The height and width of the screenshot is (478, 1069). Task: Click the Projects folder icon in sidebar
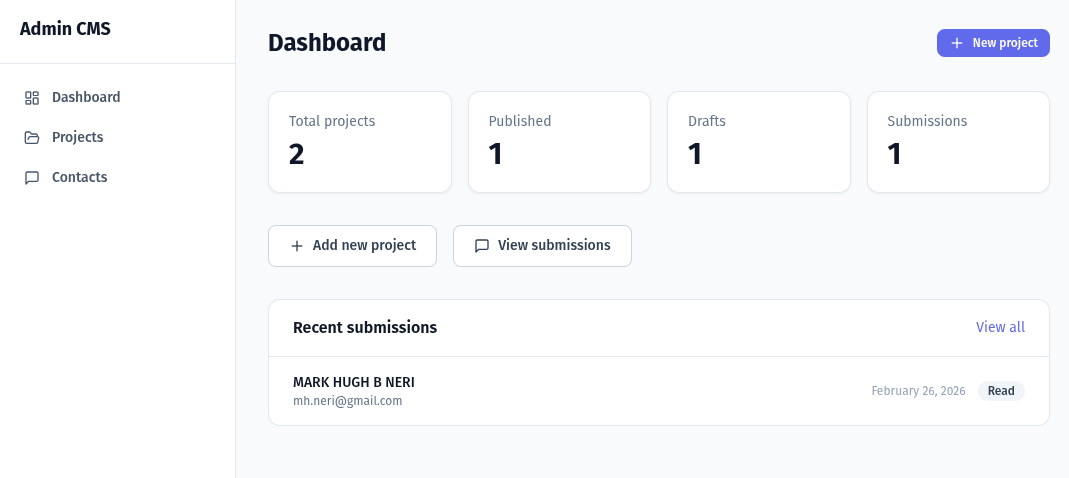pyautogui.click(x=32, y=138)
